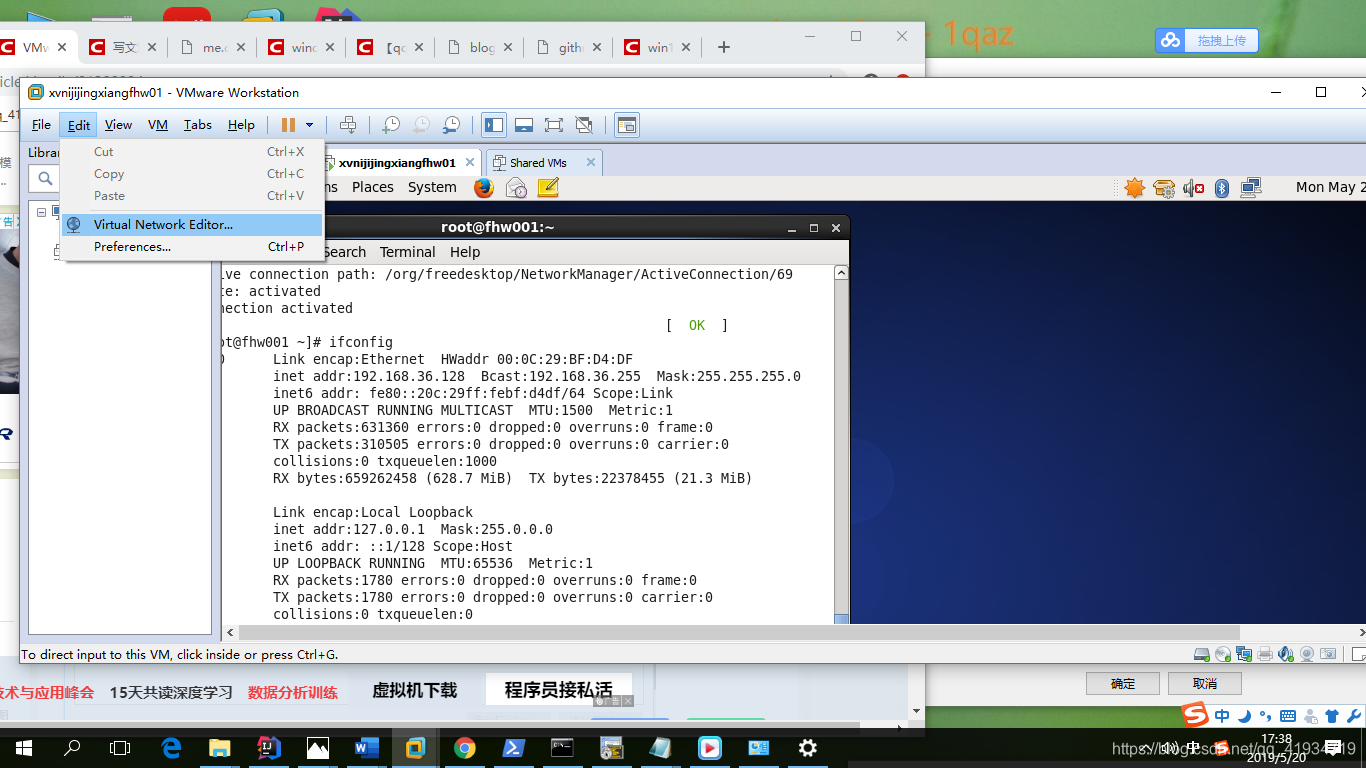Image resolution: width=1366 pixels, height=768 pixels.
Task: Click the VM horizontal scrollbar left arrow
Action: [231, 633]
